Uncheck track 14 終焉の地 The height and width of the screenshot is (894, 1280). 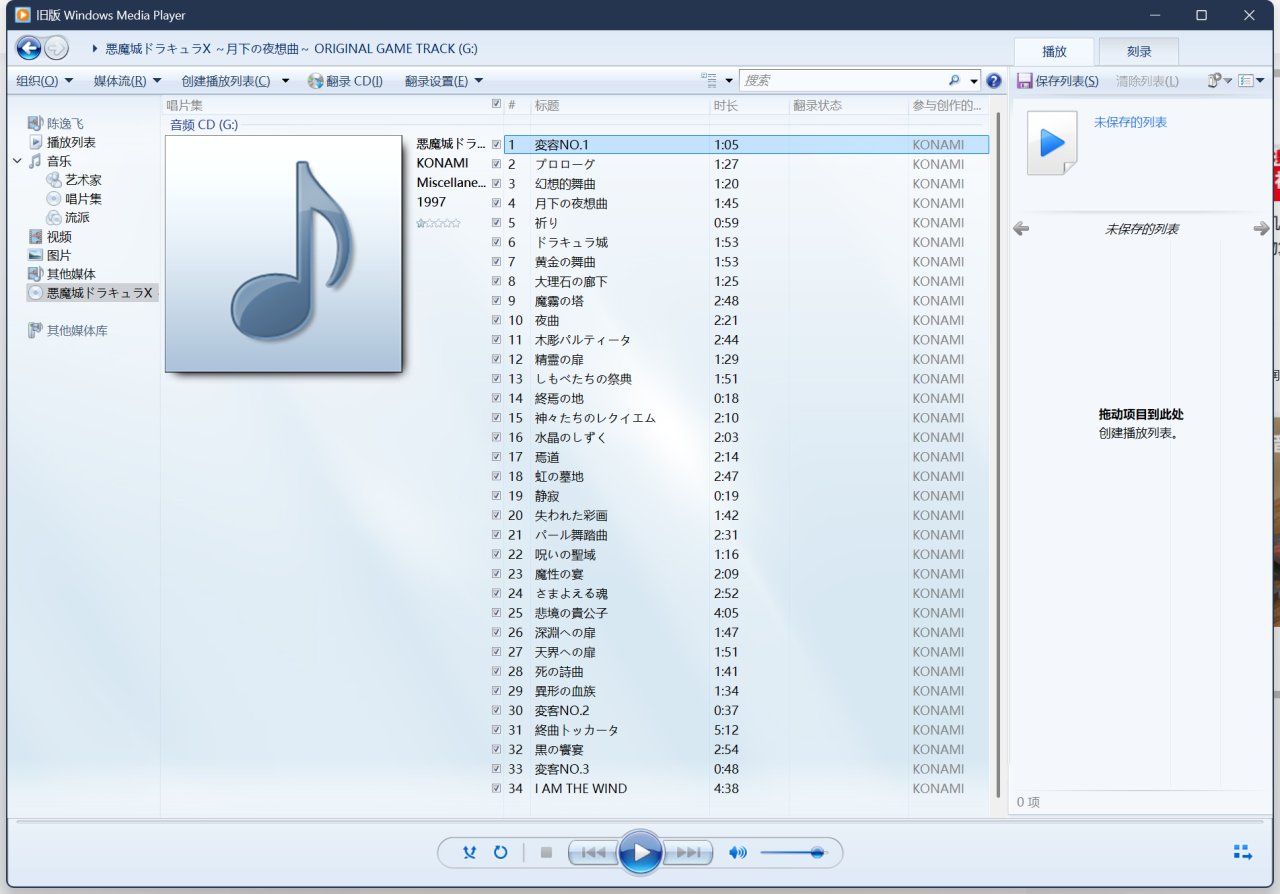point(496,398)
